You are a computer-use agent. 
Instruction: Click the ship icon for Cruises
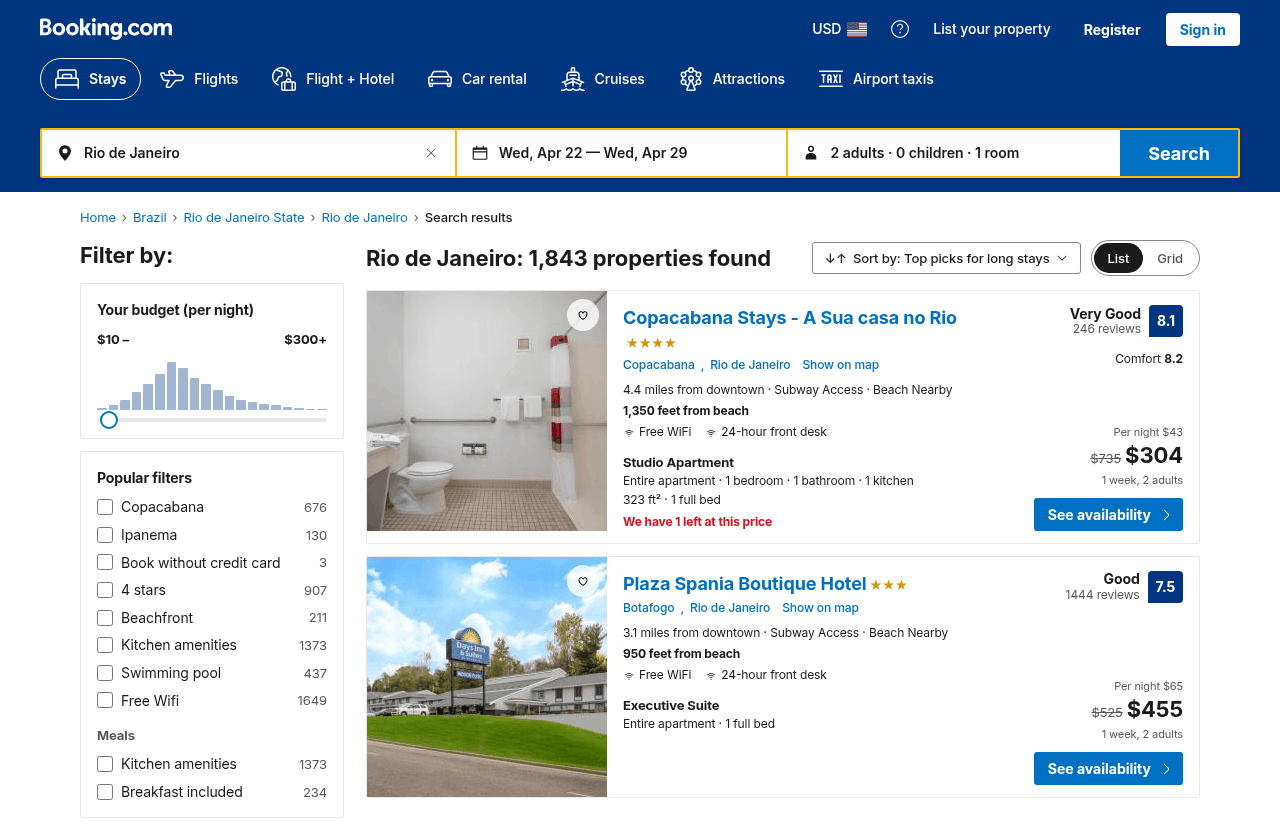(573, 79)
